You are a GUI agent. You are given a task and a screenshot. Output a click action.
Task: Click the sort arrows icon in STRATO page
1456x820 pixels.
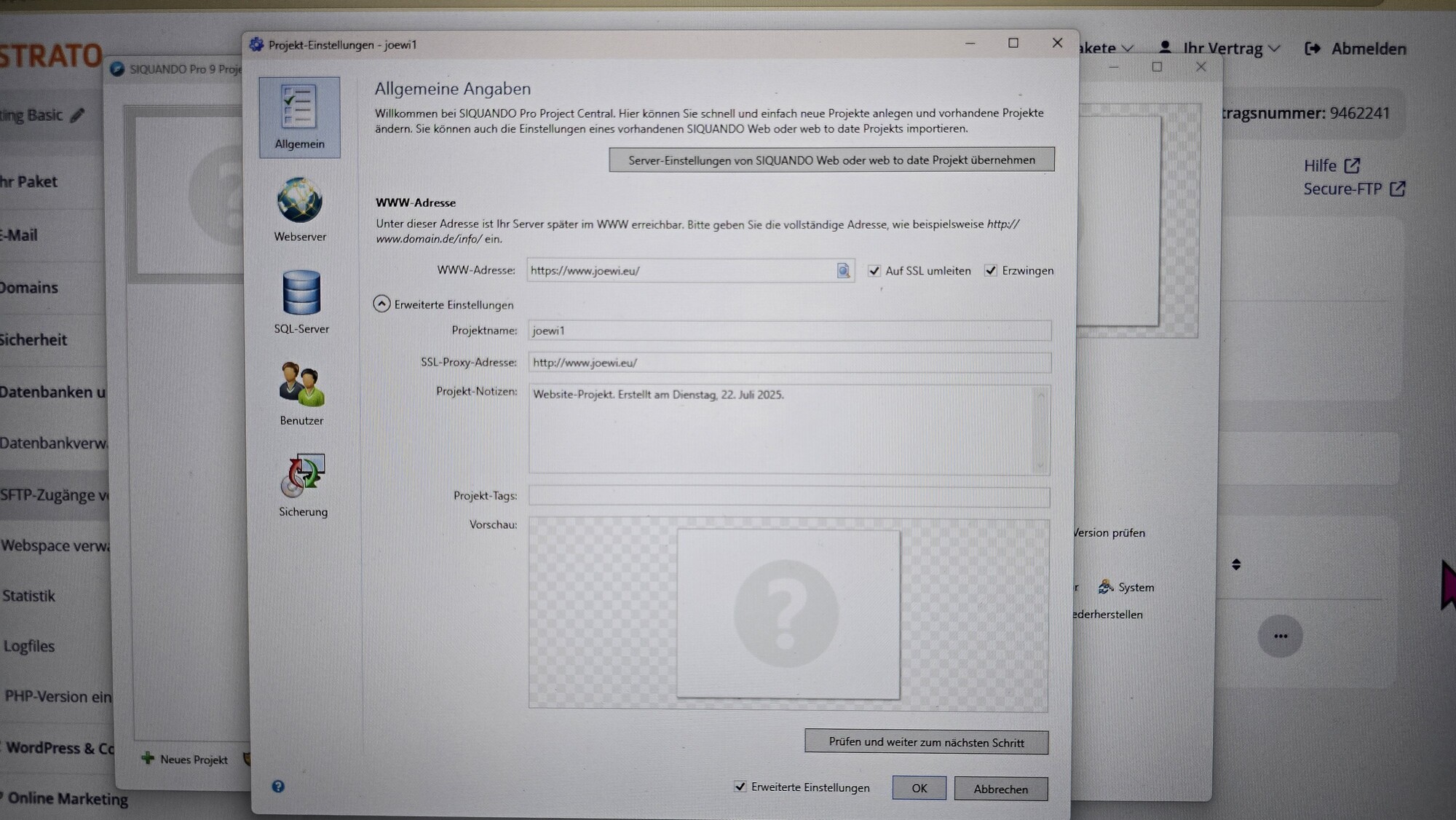point(1236,564)
